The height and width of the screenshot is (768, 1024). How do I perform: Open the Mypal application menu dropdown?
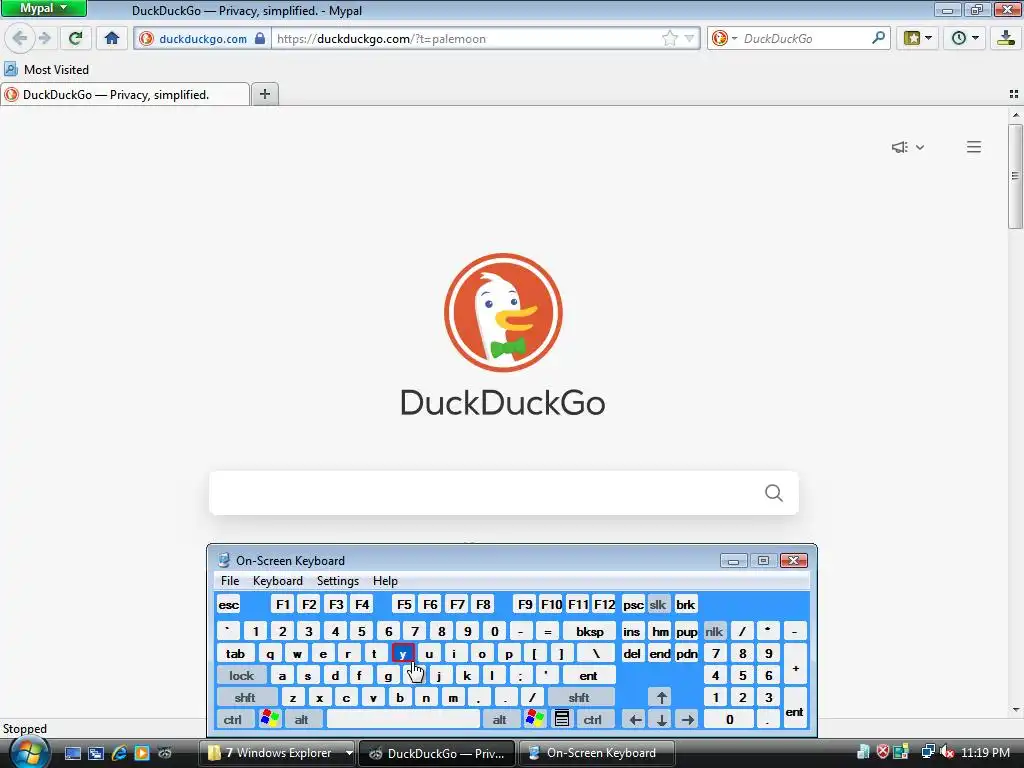(x=44, y=8)
